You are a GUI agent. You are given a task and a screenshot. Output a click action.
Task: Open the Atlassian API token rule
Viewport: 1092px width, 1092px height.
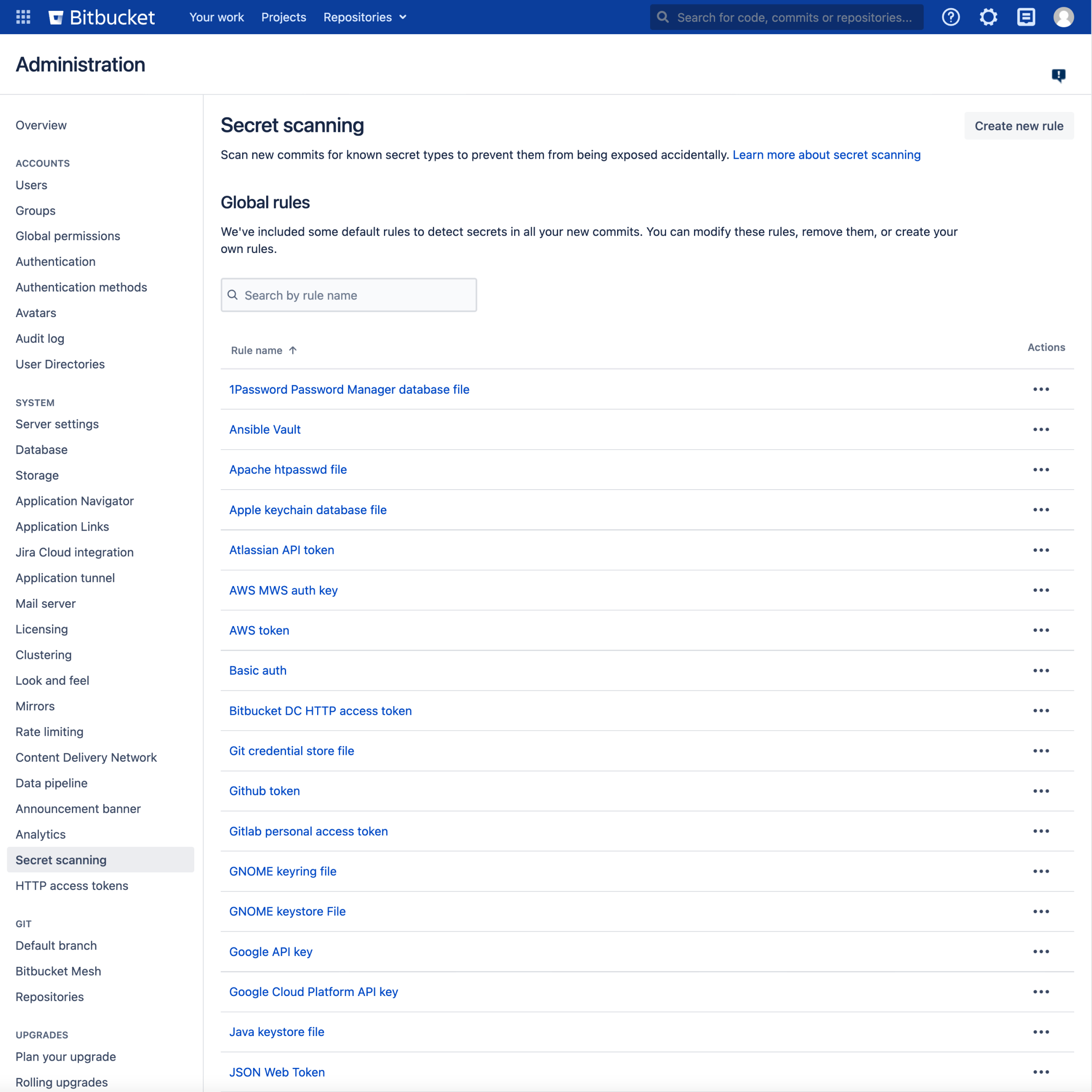point(282,550)
